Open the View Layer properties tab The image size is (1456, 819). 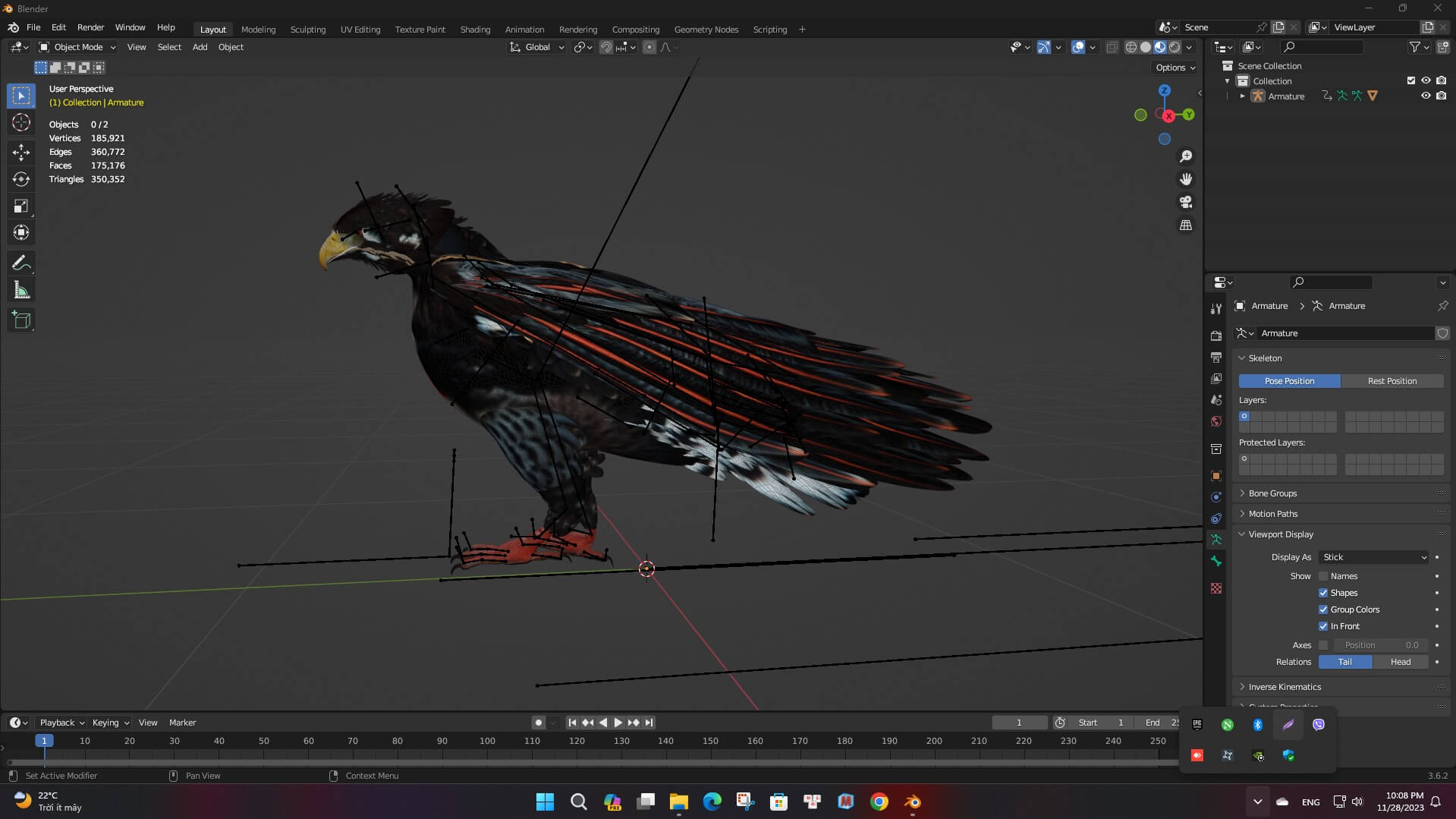1216,378
